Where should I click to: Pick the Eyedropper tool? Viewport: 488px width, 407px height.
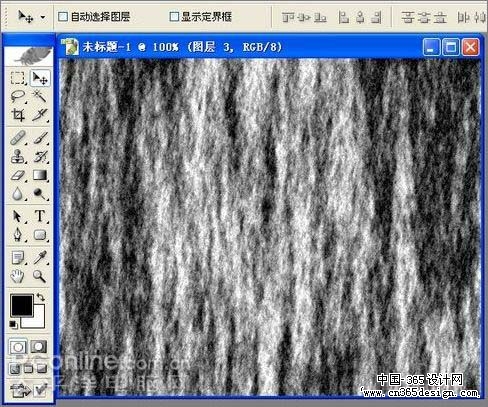[x=40, y=257]
